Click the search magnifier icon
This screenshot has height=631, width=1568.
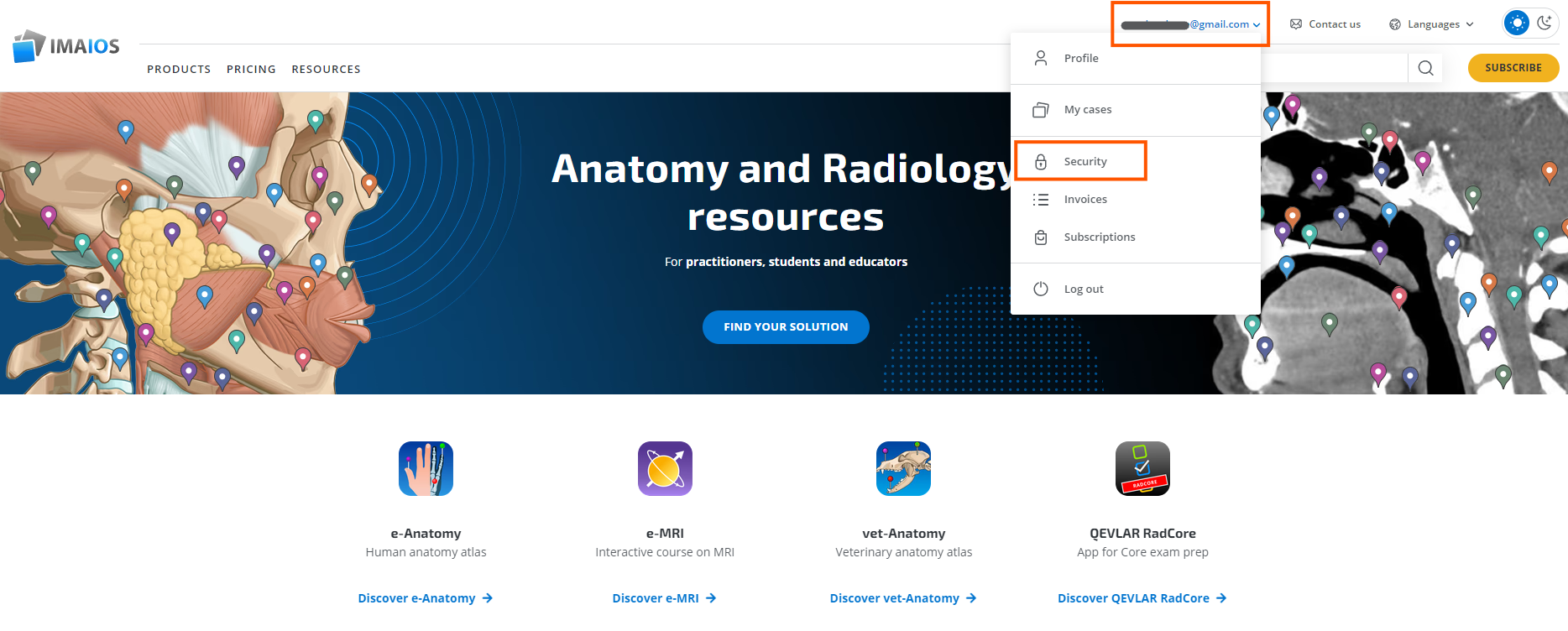pyautogui.click(x=1425, y=68)
